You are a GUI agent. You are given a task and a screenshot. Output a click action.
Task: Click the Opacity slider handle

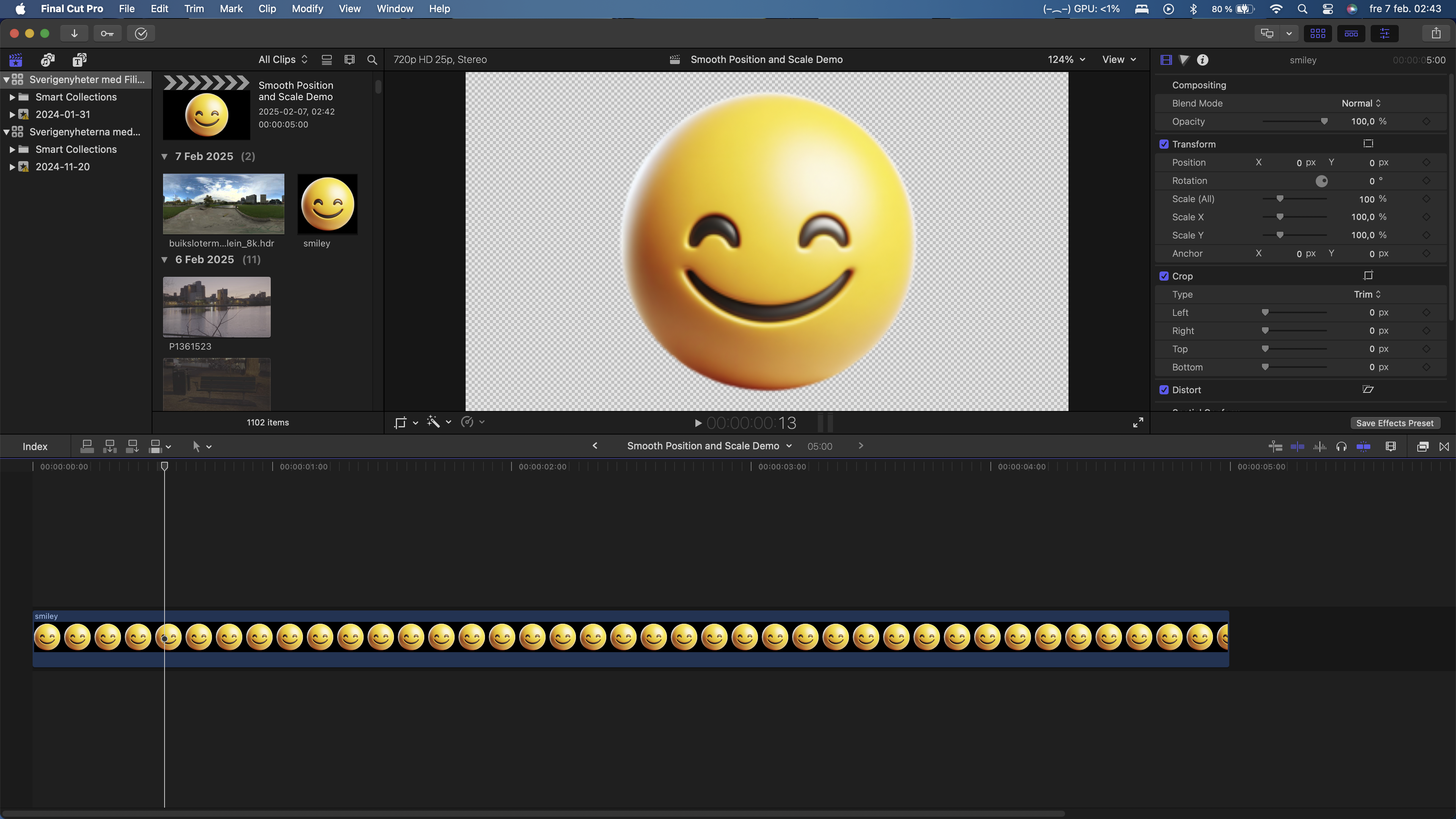(x=1324, y=121)
